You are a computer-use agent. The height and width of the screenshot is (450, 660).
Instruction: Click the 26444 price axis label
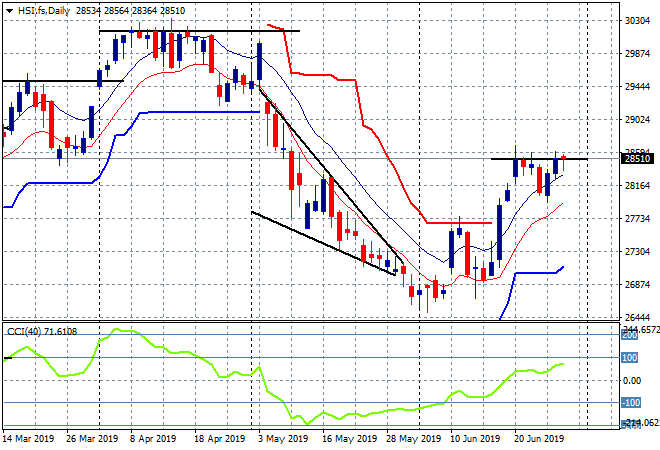pyautogui.click(x=638, y=317)
